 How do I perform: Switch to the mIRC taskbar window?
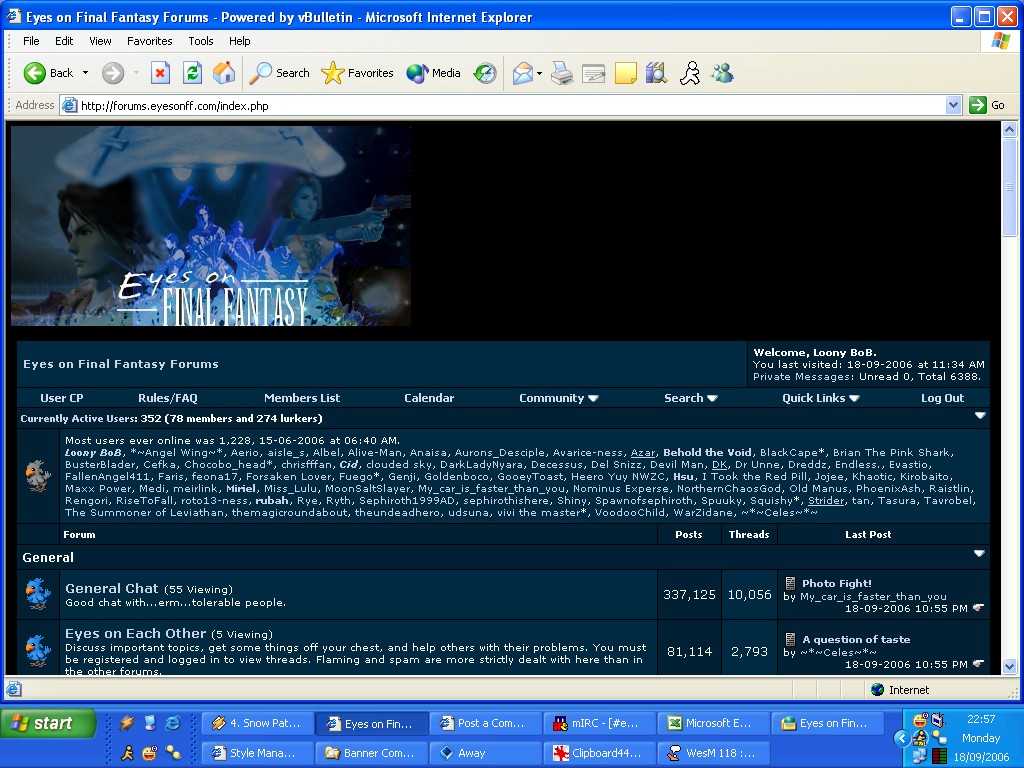(599, 723)
